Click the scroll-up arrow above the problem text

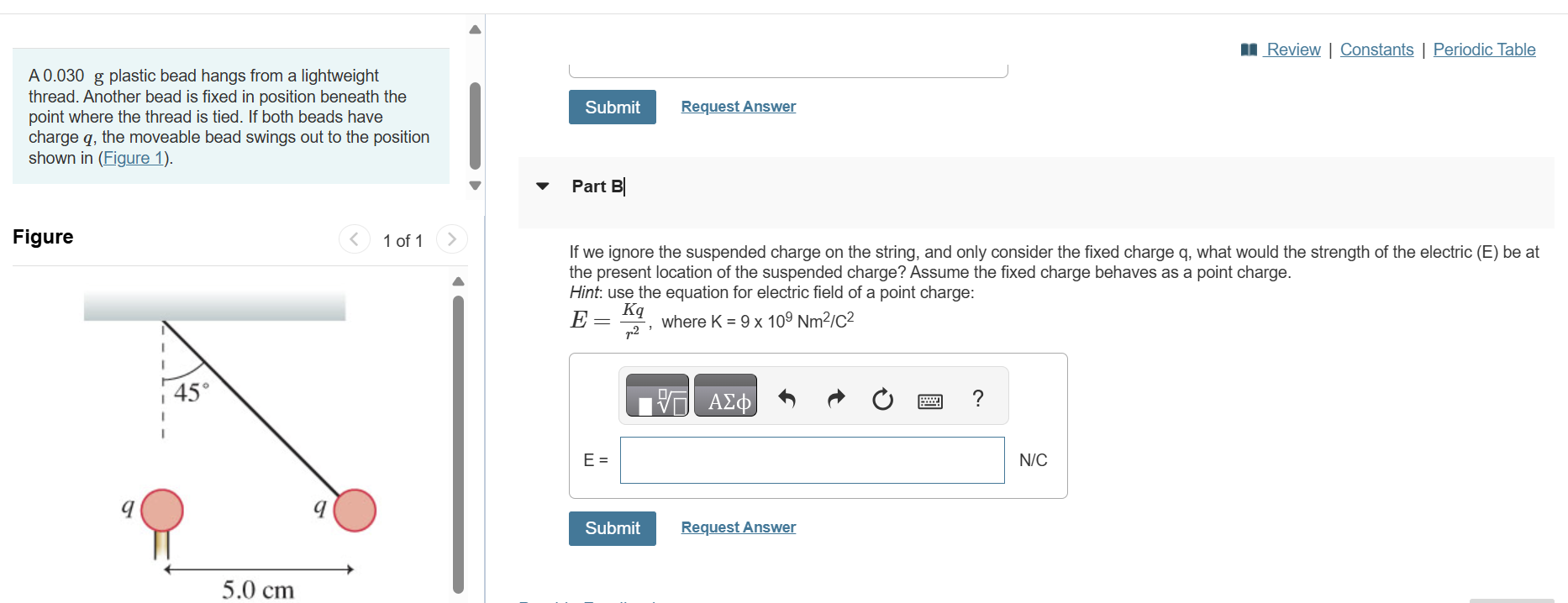point(475,29)
